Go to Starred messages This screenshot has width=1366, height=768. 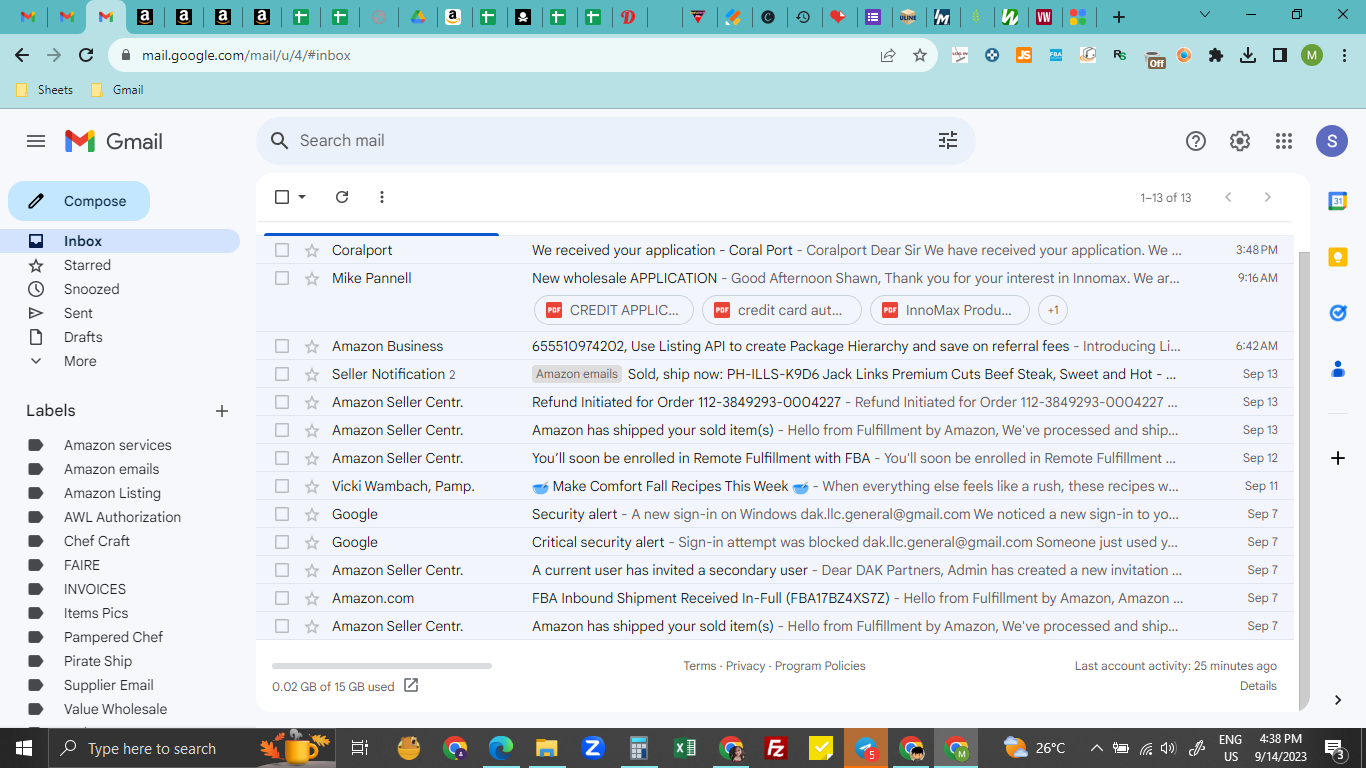[120, 265]
